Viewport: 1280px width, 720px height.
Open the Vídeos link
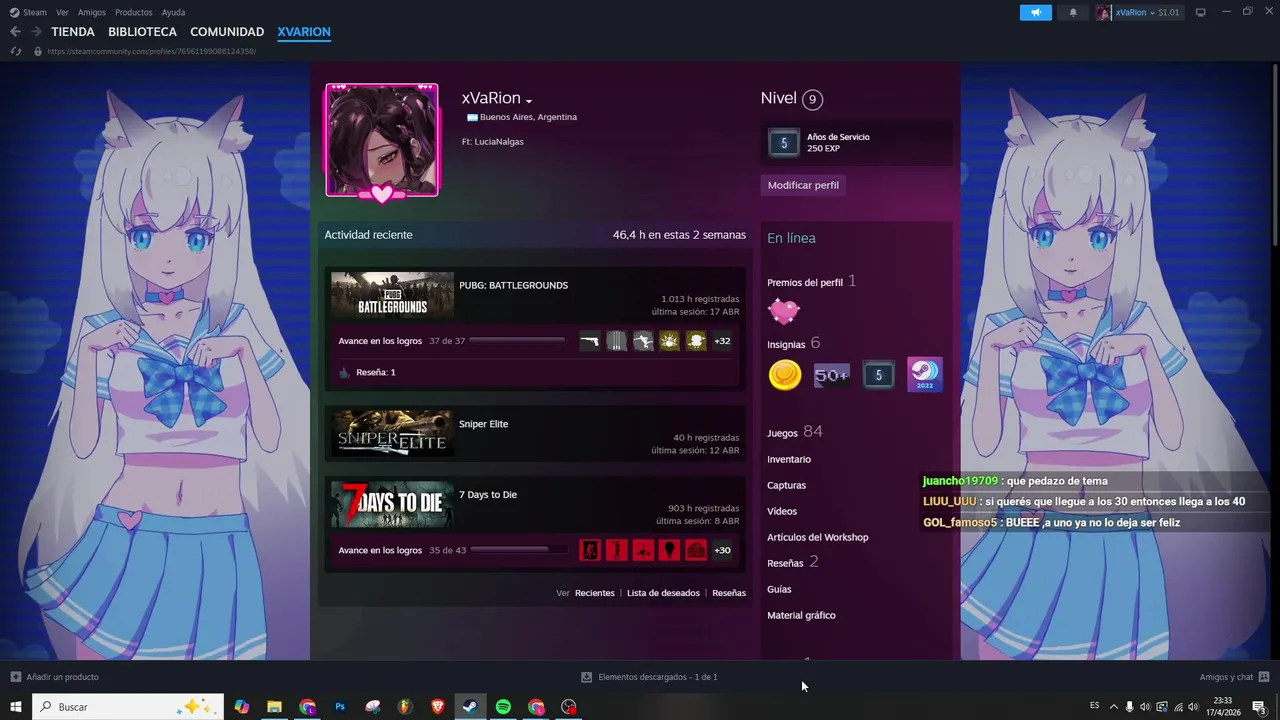tap(782, 511)
